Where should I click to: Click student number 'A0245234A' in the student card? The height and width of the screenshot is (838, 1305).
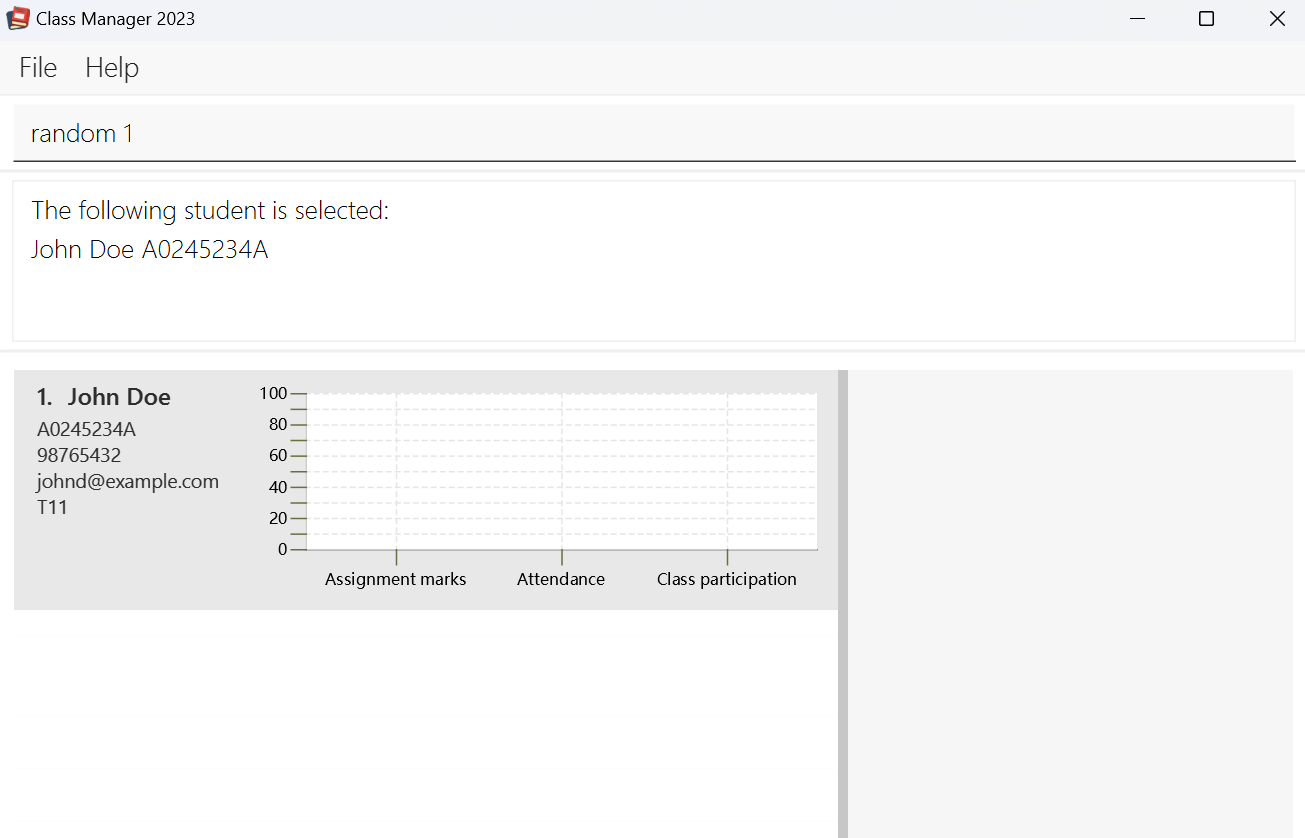(86, 430)
